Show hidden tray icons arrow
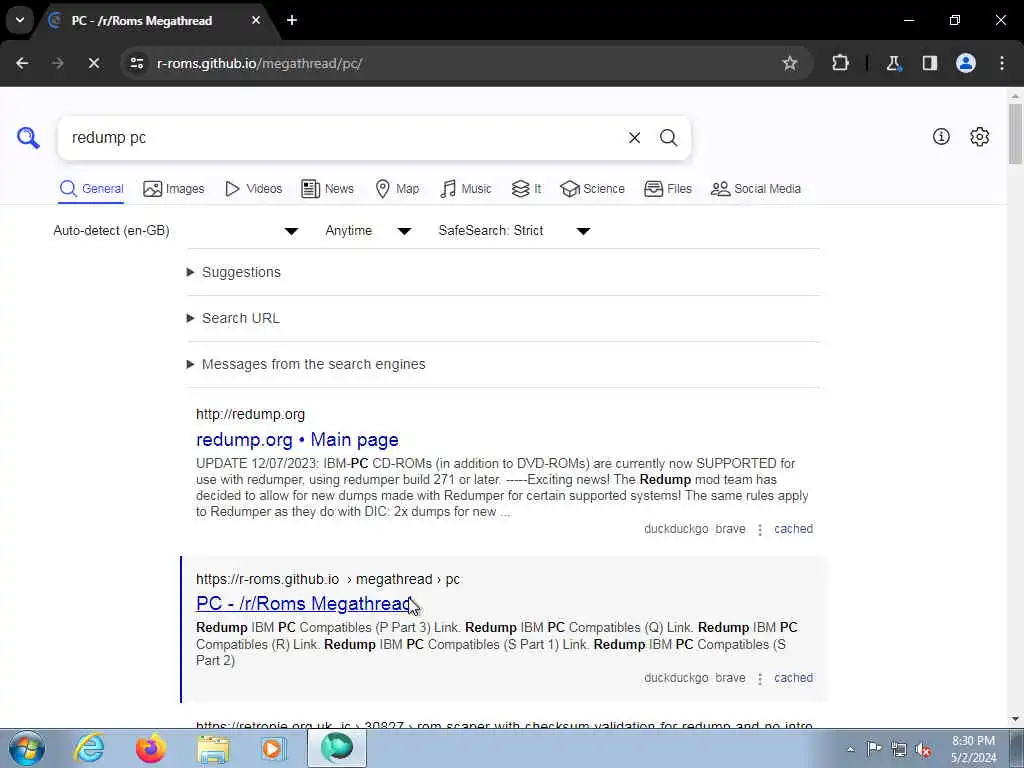Screen dimensions: 1024x768 tap(850, 749)
